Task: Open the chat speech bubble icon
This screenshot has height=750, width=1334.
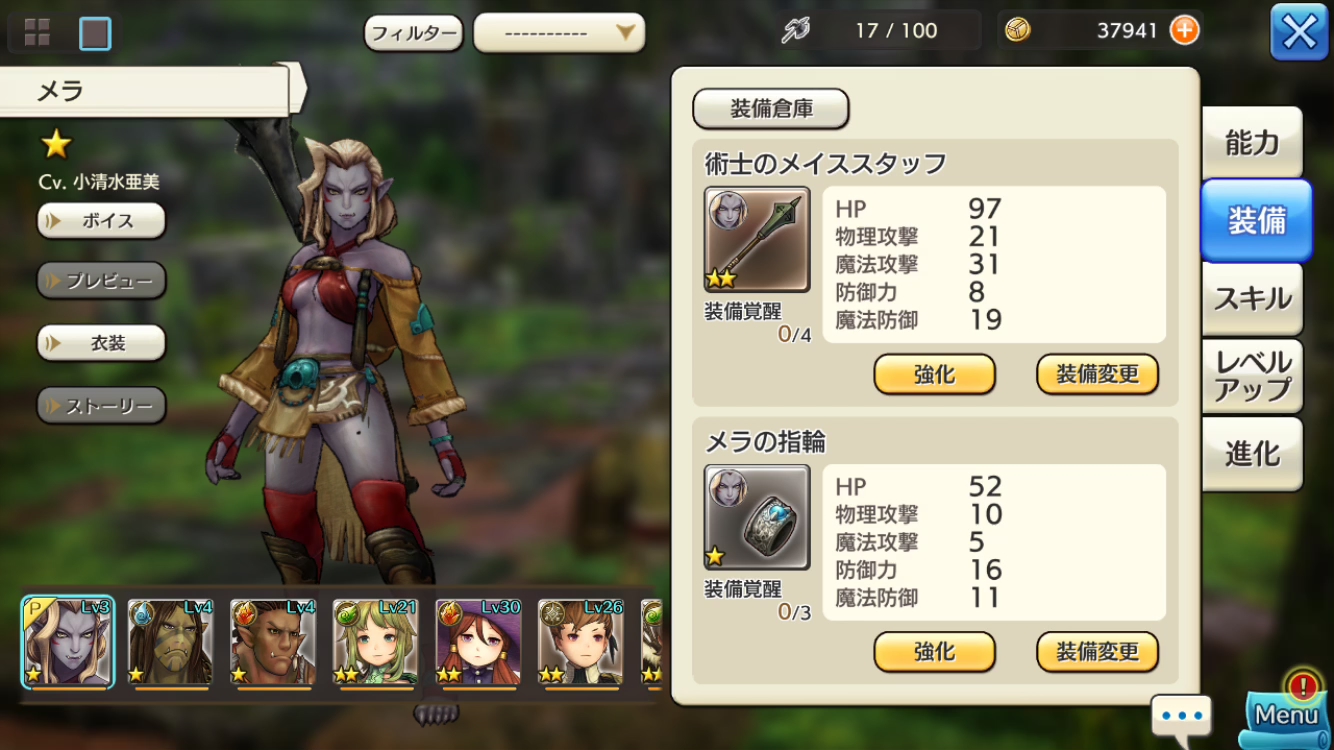Action: pos(1181,716)
